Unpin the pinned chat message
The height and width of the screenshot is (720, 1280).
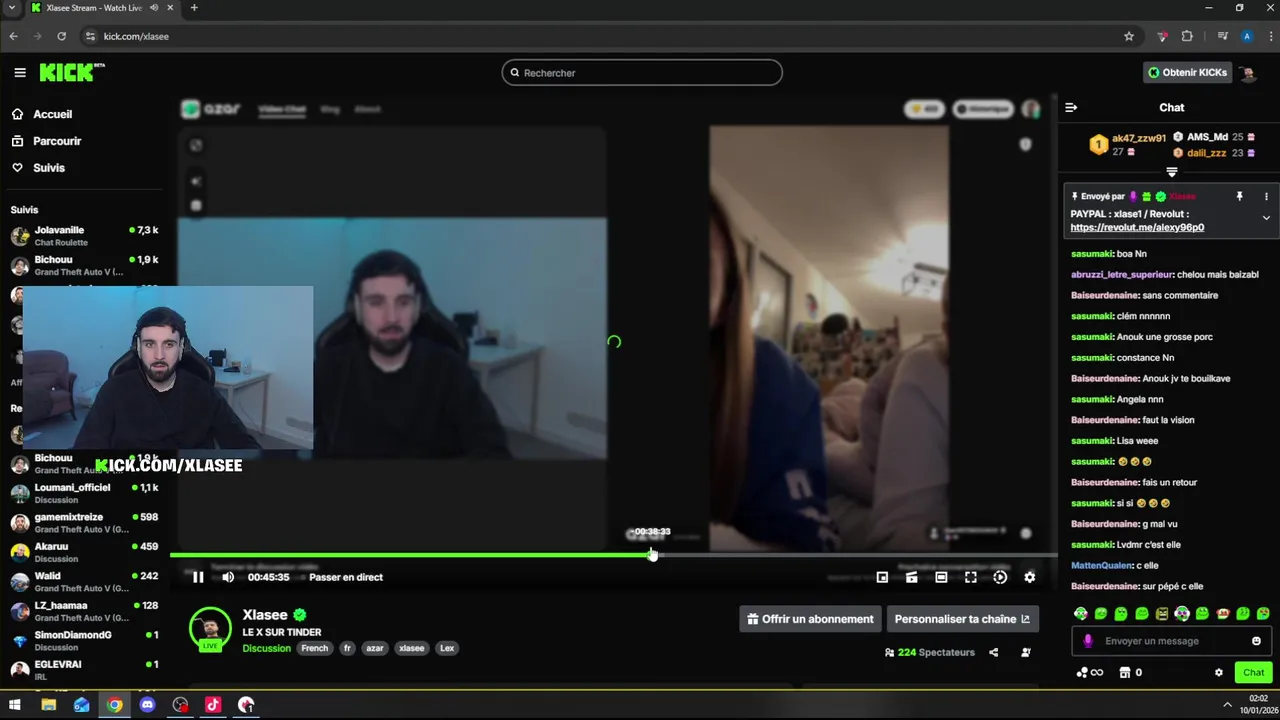[x=1239, y=197]
